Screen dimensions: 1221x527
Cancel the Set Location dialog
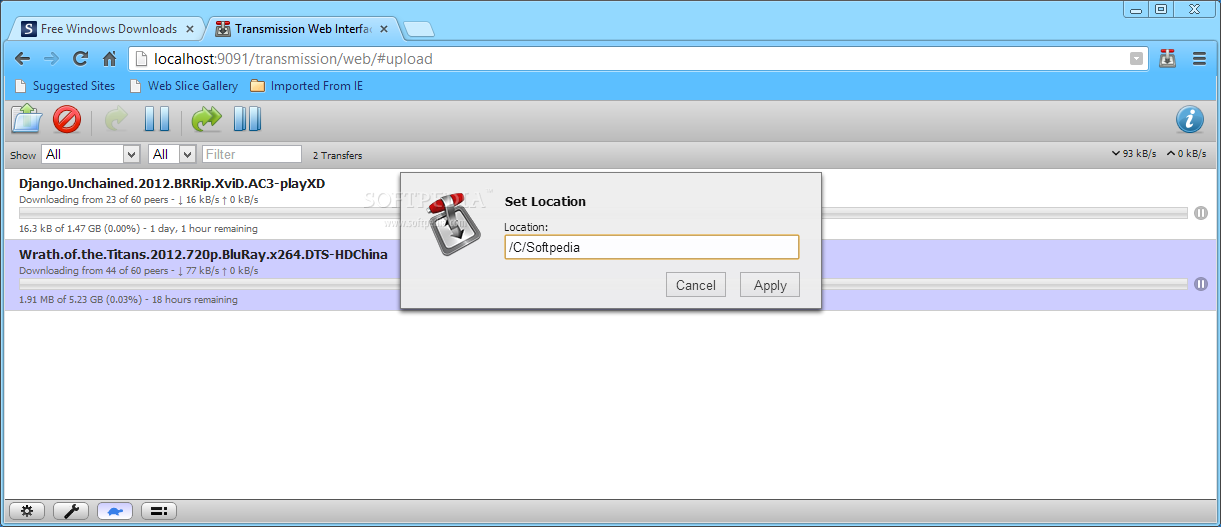point(695,285)
